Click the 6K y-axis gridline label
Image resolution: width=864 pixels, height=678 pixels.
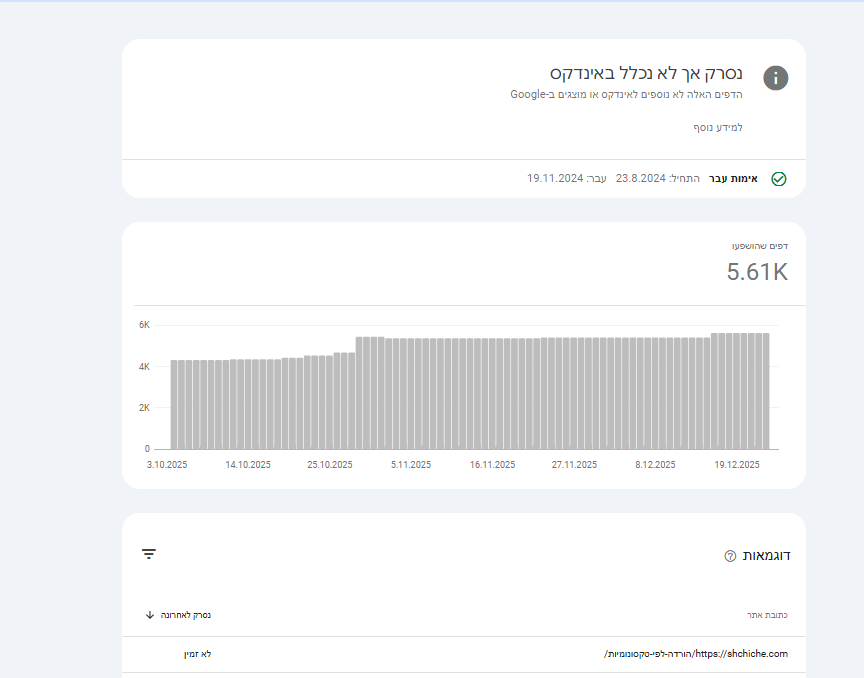click(x=143, y=325)
